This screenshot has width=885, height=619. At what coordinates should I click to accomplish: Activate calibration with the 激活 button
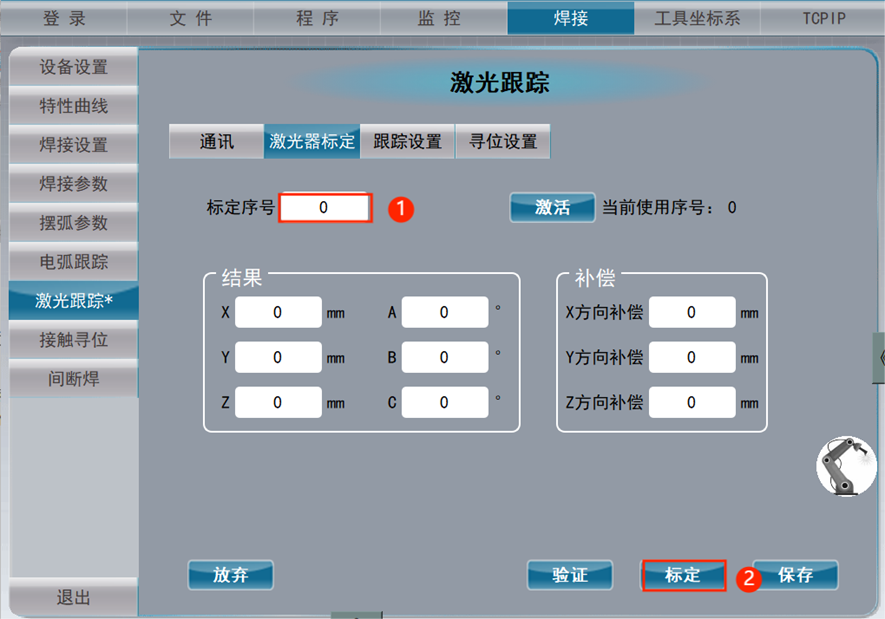click(552, 208)
